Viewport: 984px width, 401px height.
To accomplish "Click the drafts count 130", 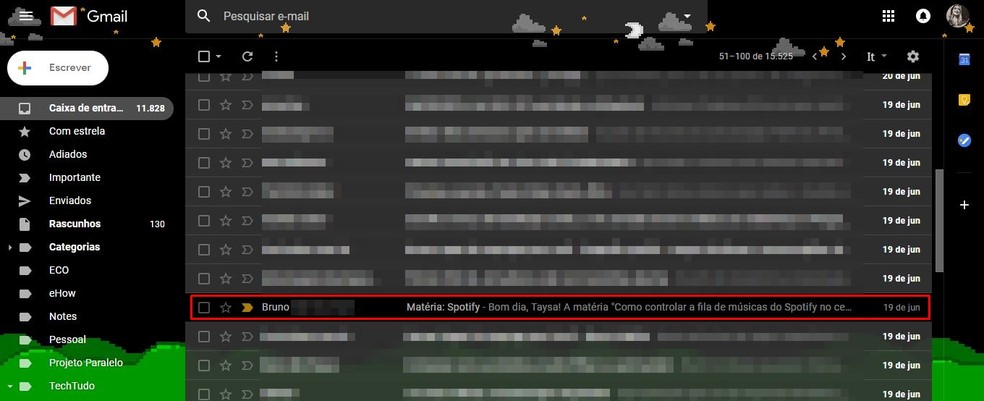I will (158, 224).
